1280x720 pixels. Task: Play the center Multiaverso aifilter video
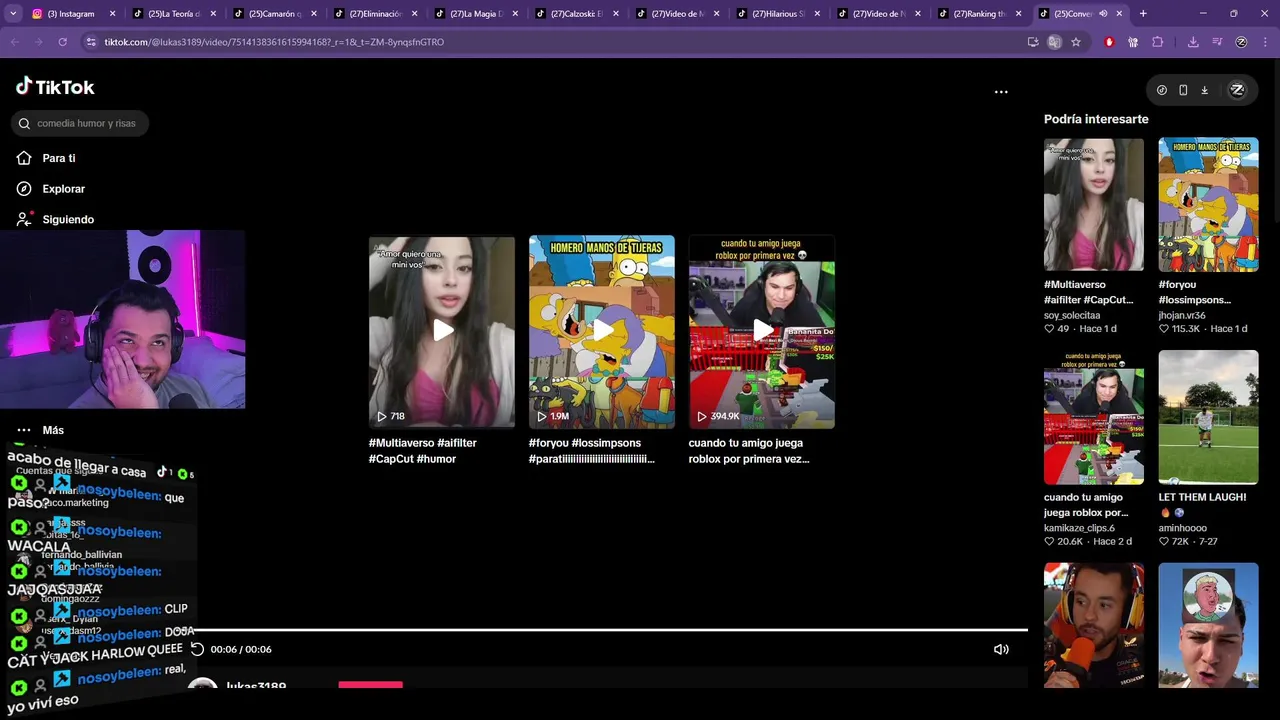(442, 332)
